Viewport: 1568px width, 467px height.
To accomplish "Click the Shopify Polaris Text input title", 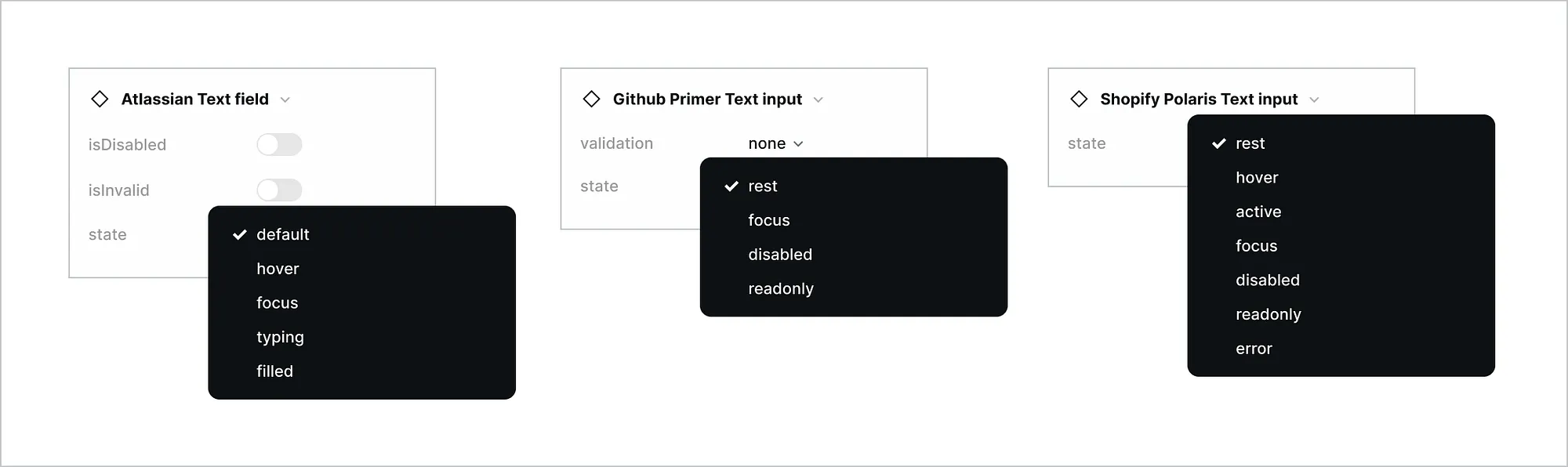I will tap(1199, 100).
